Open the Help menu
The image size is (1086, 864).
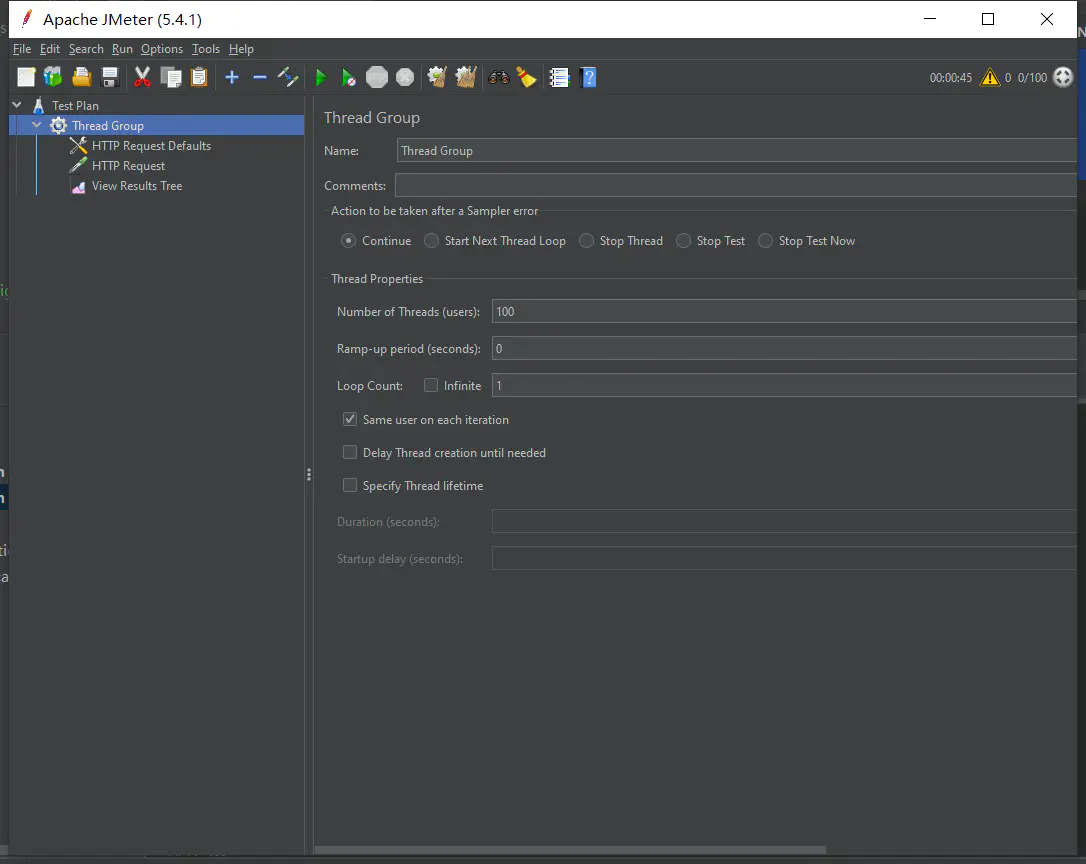[241, 49]
